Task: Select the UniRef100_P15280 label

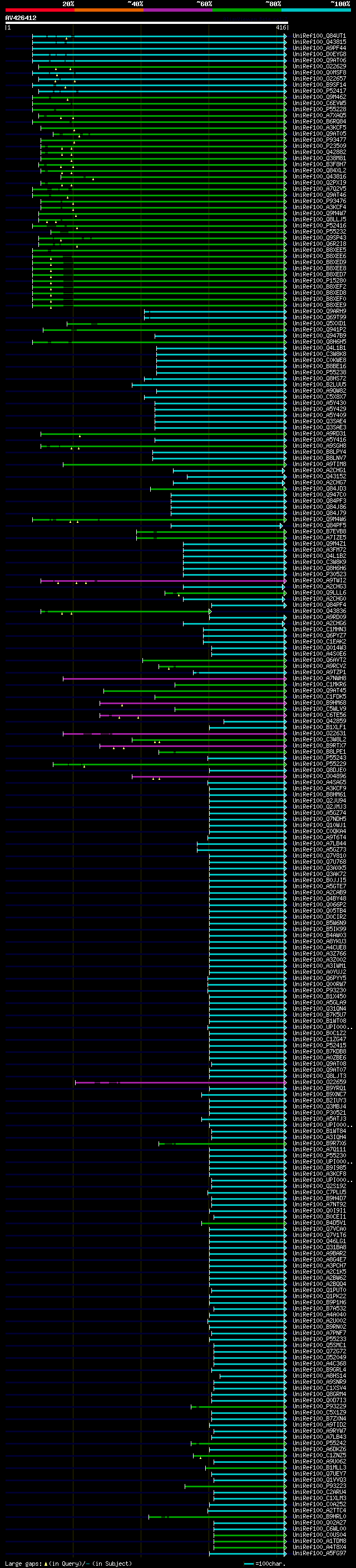Action: point(319,280)
